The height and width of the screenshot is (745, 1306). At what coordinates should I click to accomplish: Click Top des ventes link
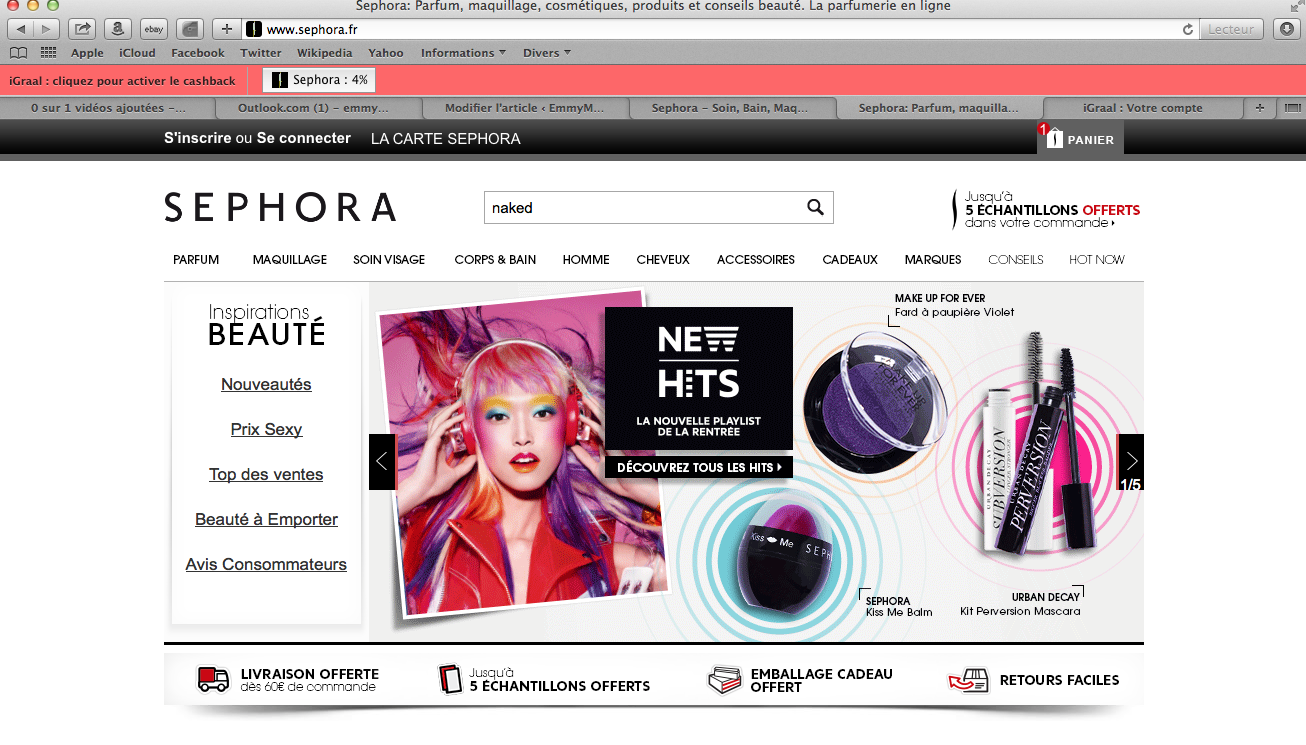click(266, 475)
